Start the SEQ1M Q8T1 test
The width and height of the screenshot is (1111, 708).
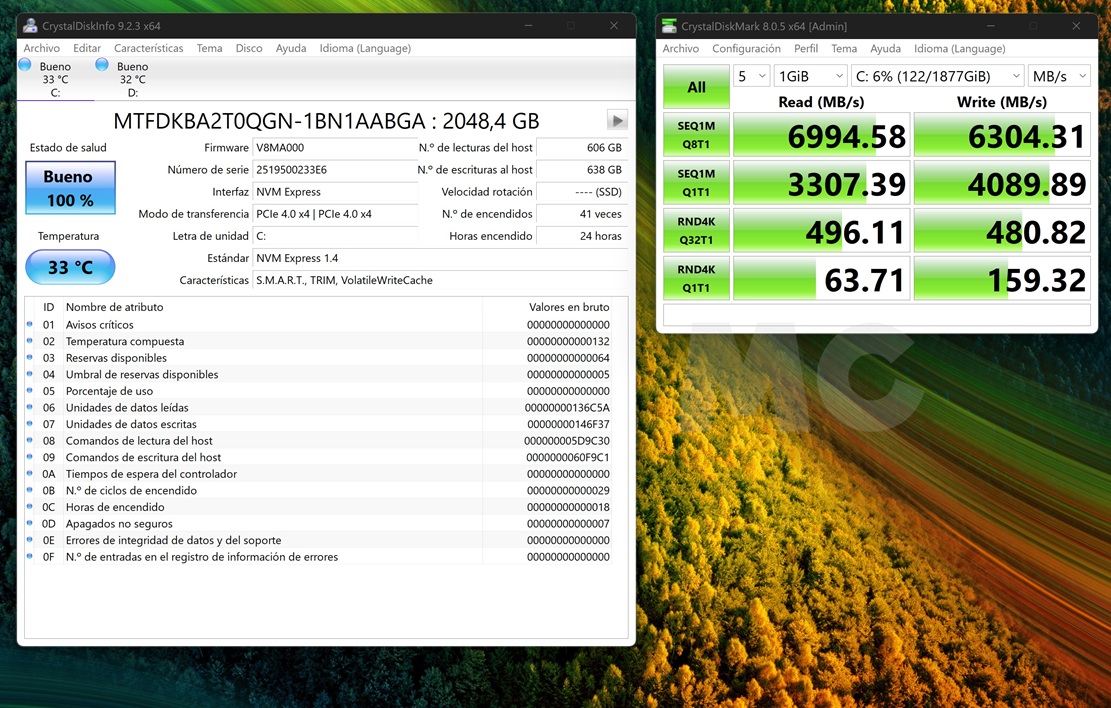pyautogui.click(x=696, y=135)
